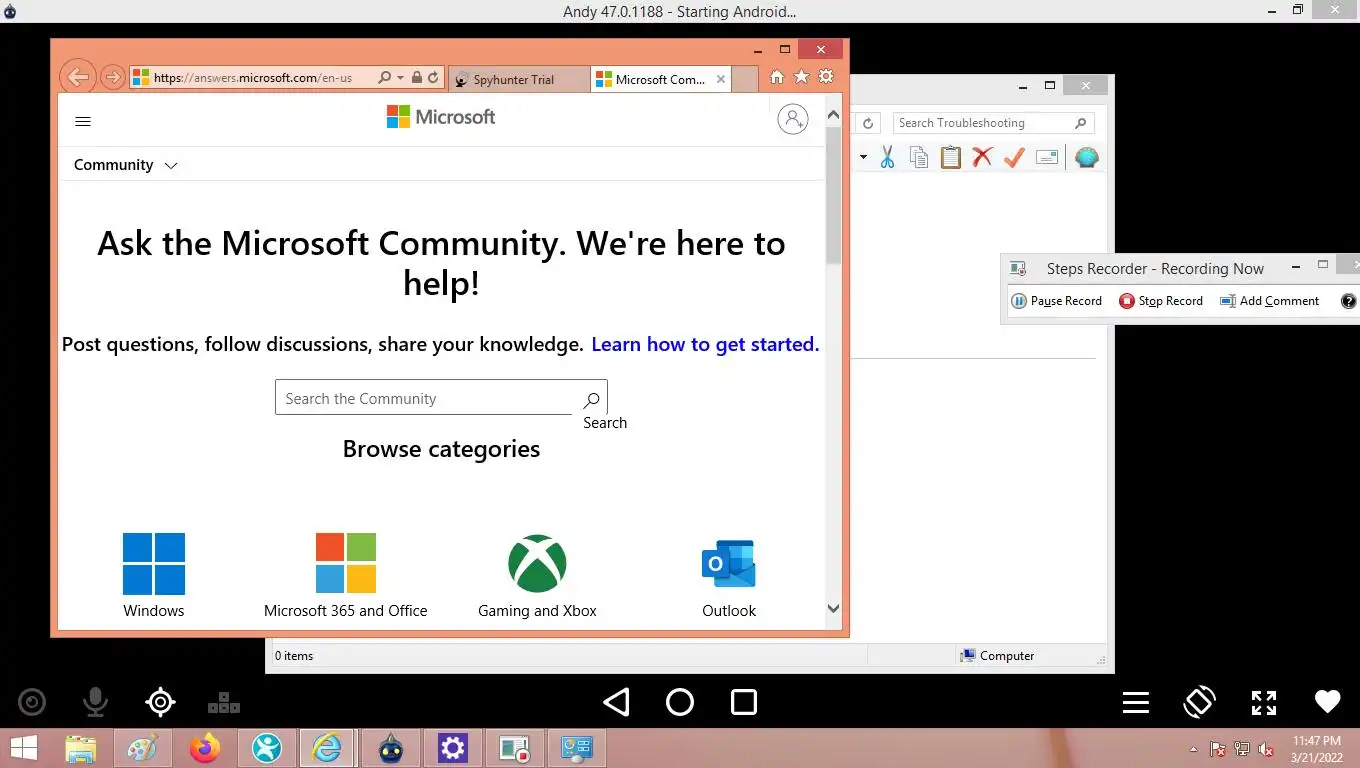Select the Microsoft Com... tab

(660, 79)
